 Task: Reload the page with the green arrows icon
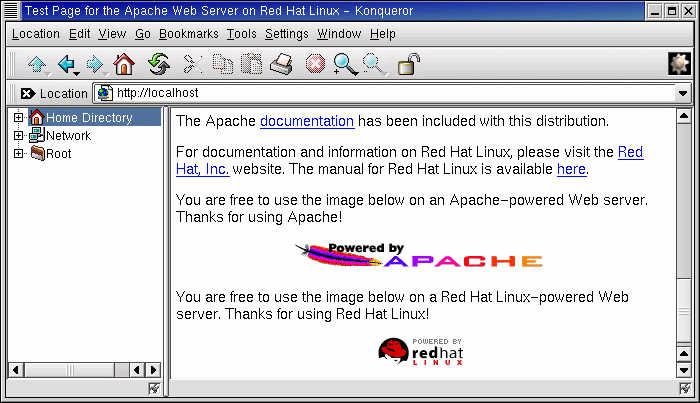[158, 64]
